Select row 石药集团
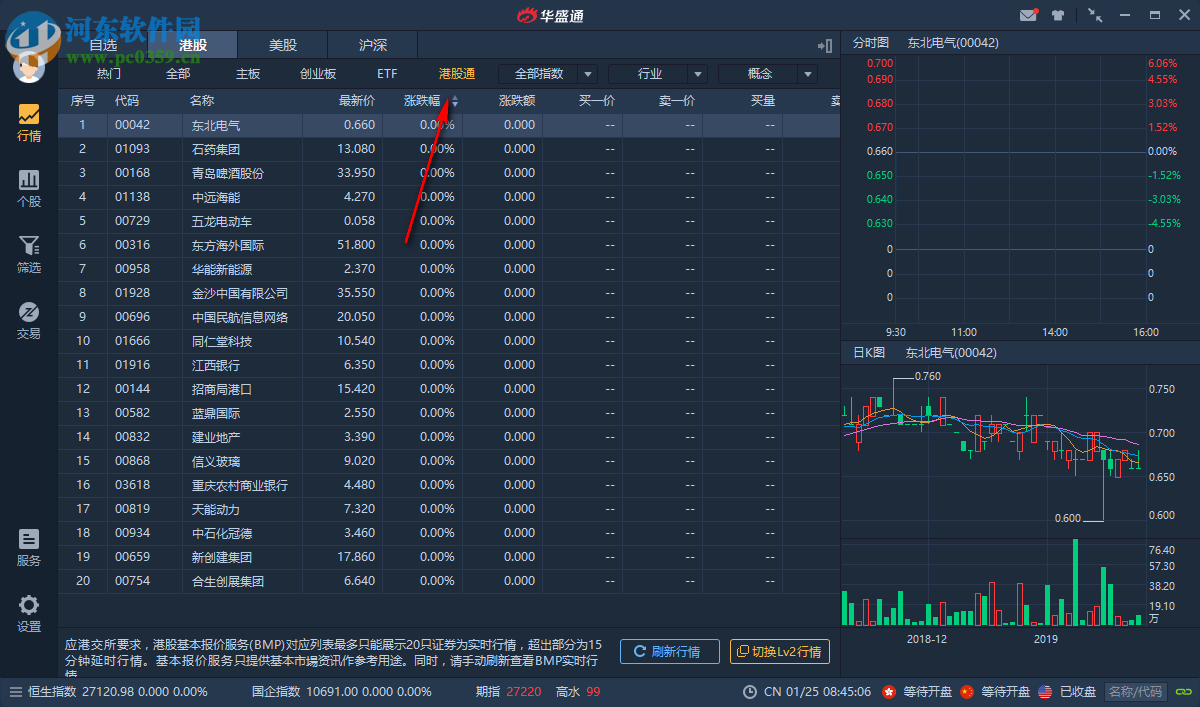 pyautogui.click(x=449, y=149)
